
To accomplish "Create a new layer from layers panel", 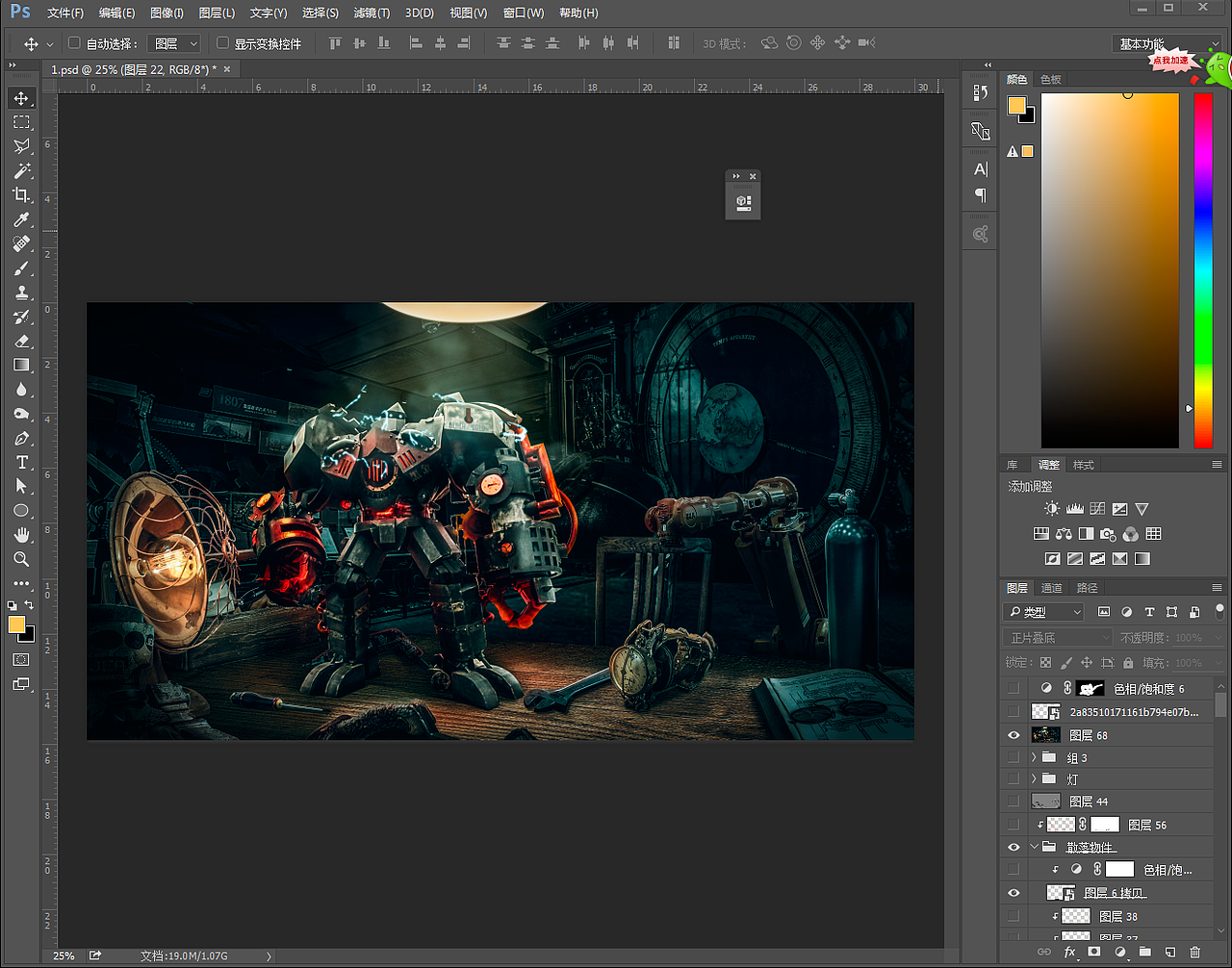I will [1170, 952].
